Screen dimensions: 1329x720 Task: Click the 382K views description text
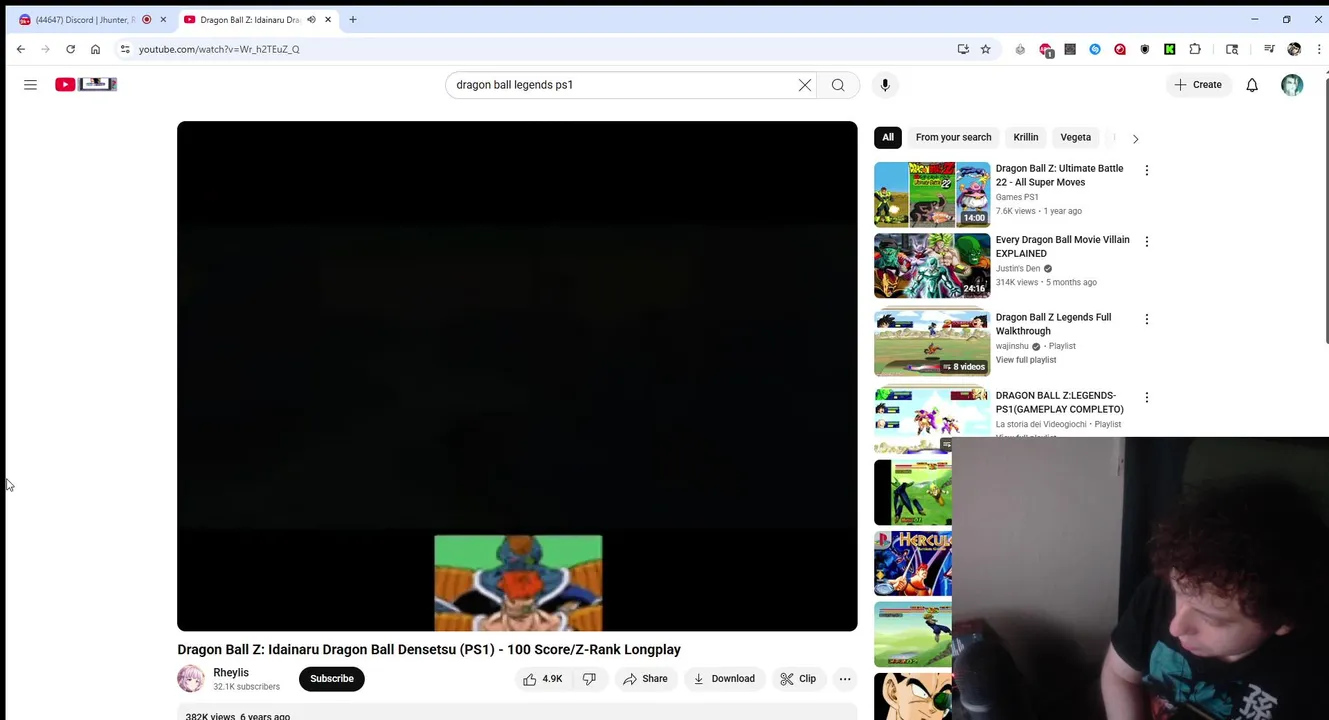click(238, 716)
